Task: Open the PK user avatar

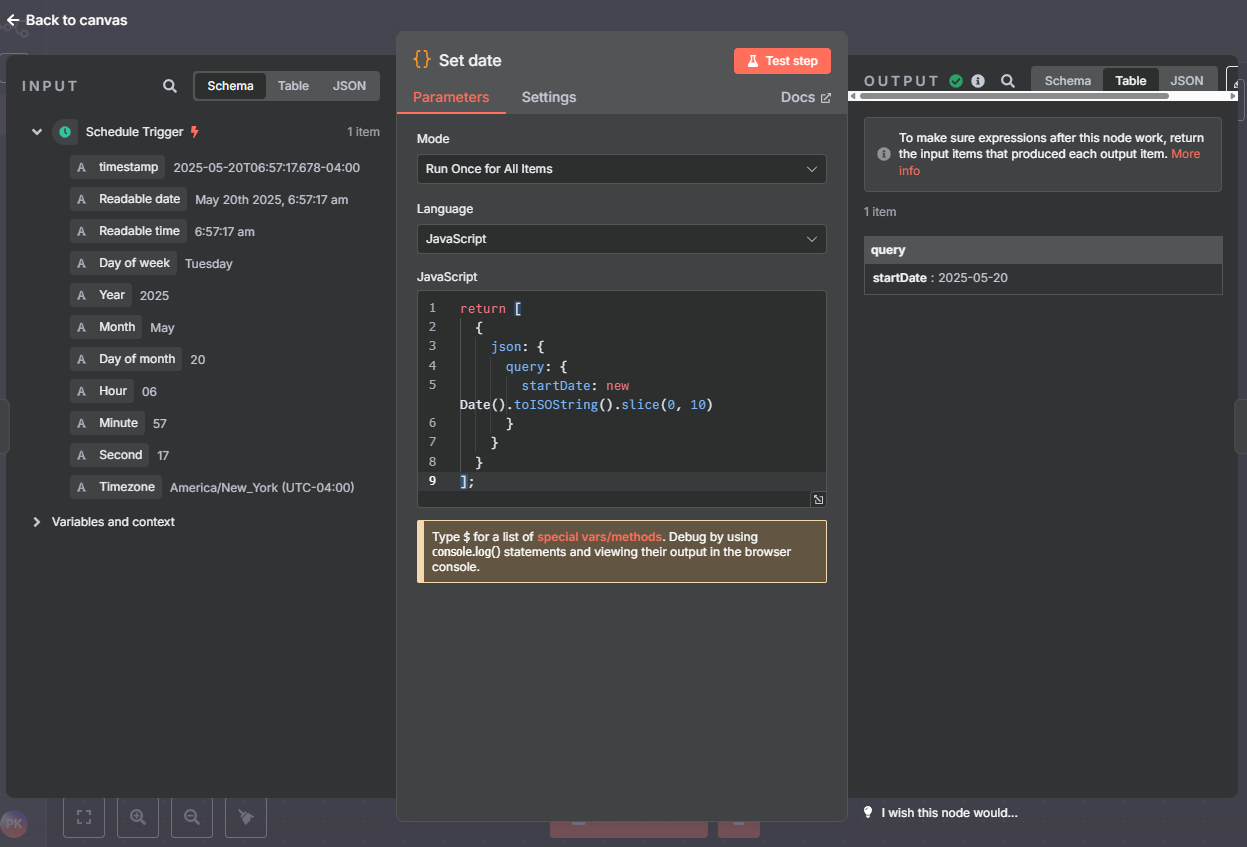Action: [14, 824]
